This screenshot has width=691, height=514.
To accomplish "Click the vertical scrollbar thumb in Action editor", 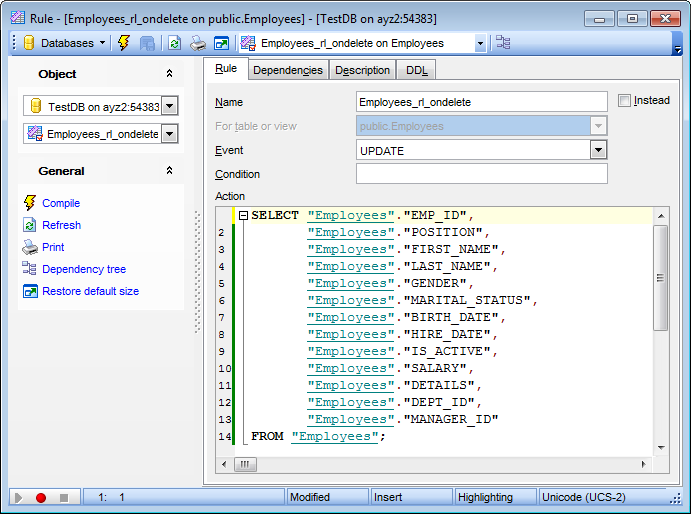I will (660, 278).
